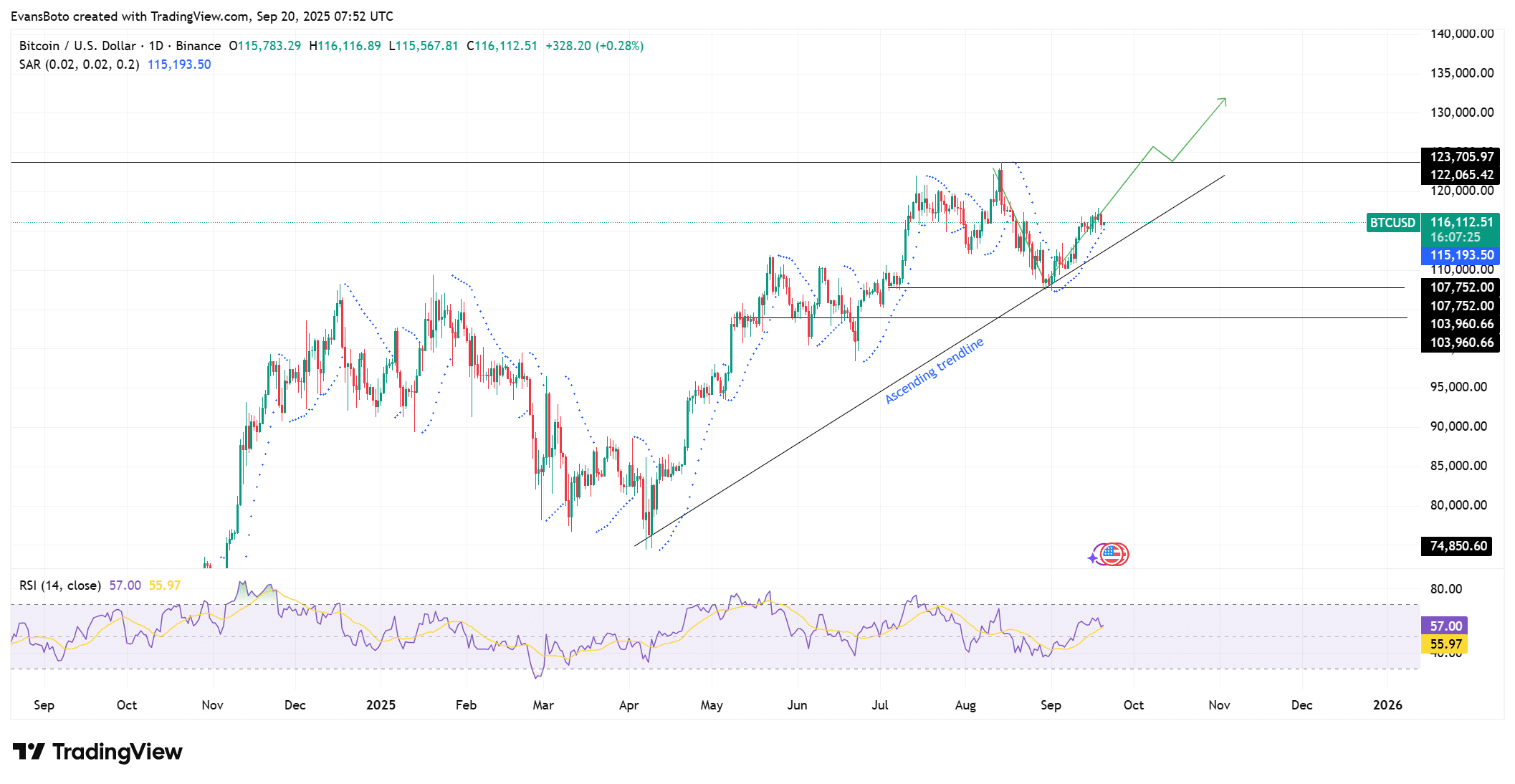1515x784 pixels.
Task: Click the 122,065.42 price label
Action: [1462, 175]
